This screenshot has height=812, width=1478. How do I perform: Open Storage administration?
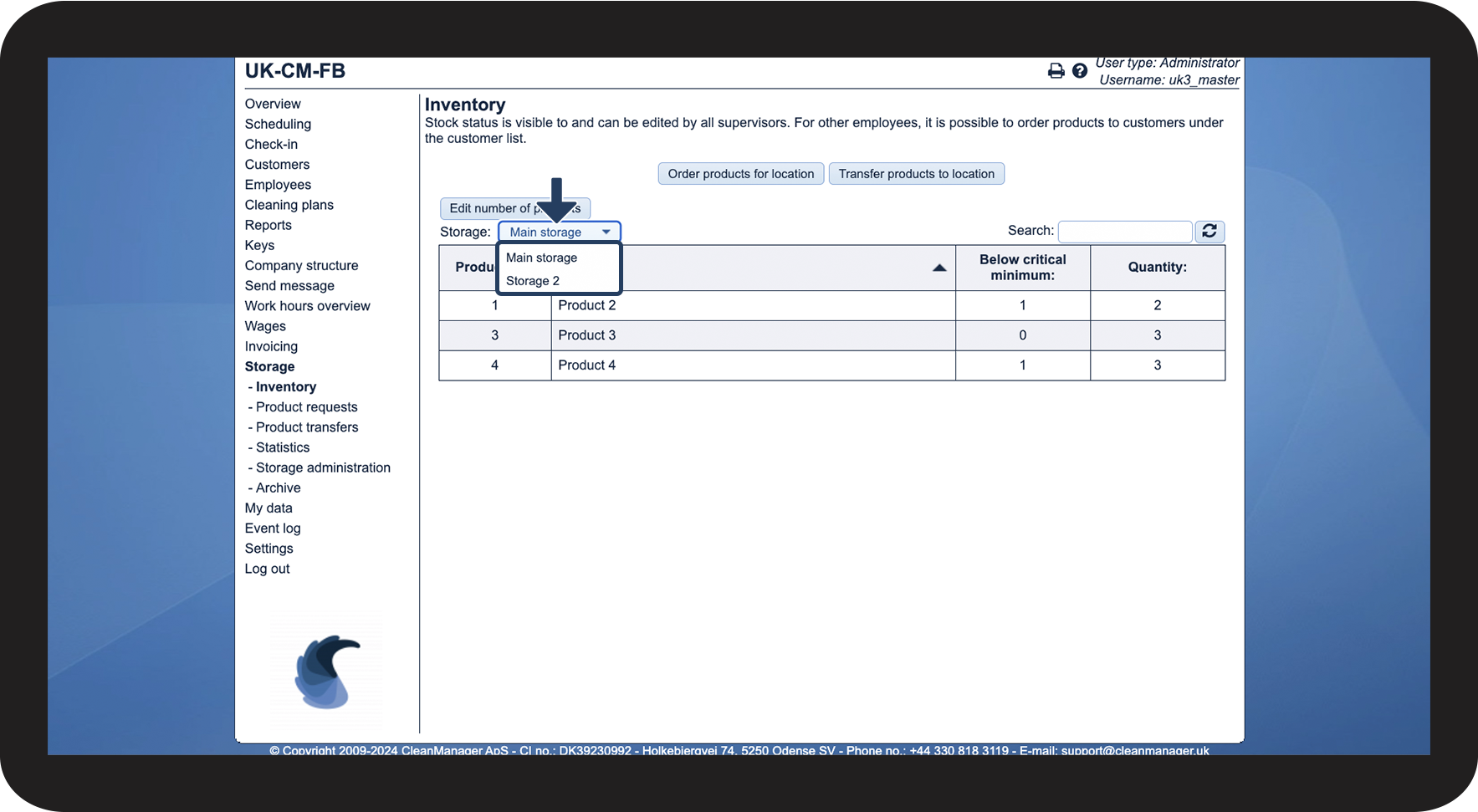[x=323, y=467]
